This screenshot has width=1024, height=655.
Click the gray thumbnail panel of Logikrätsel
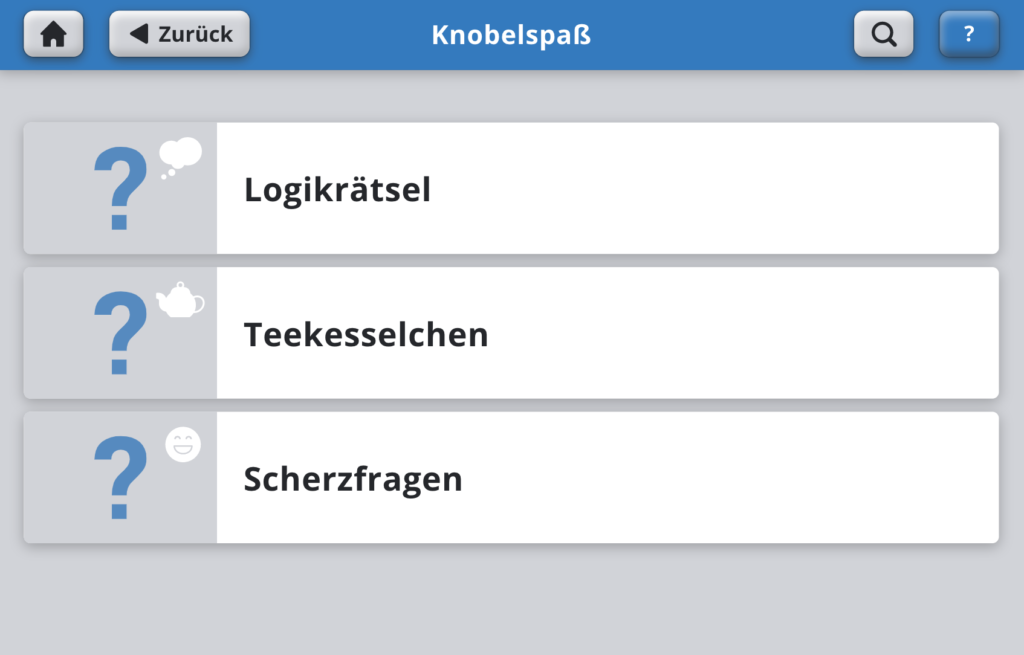coord(120,188)
